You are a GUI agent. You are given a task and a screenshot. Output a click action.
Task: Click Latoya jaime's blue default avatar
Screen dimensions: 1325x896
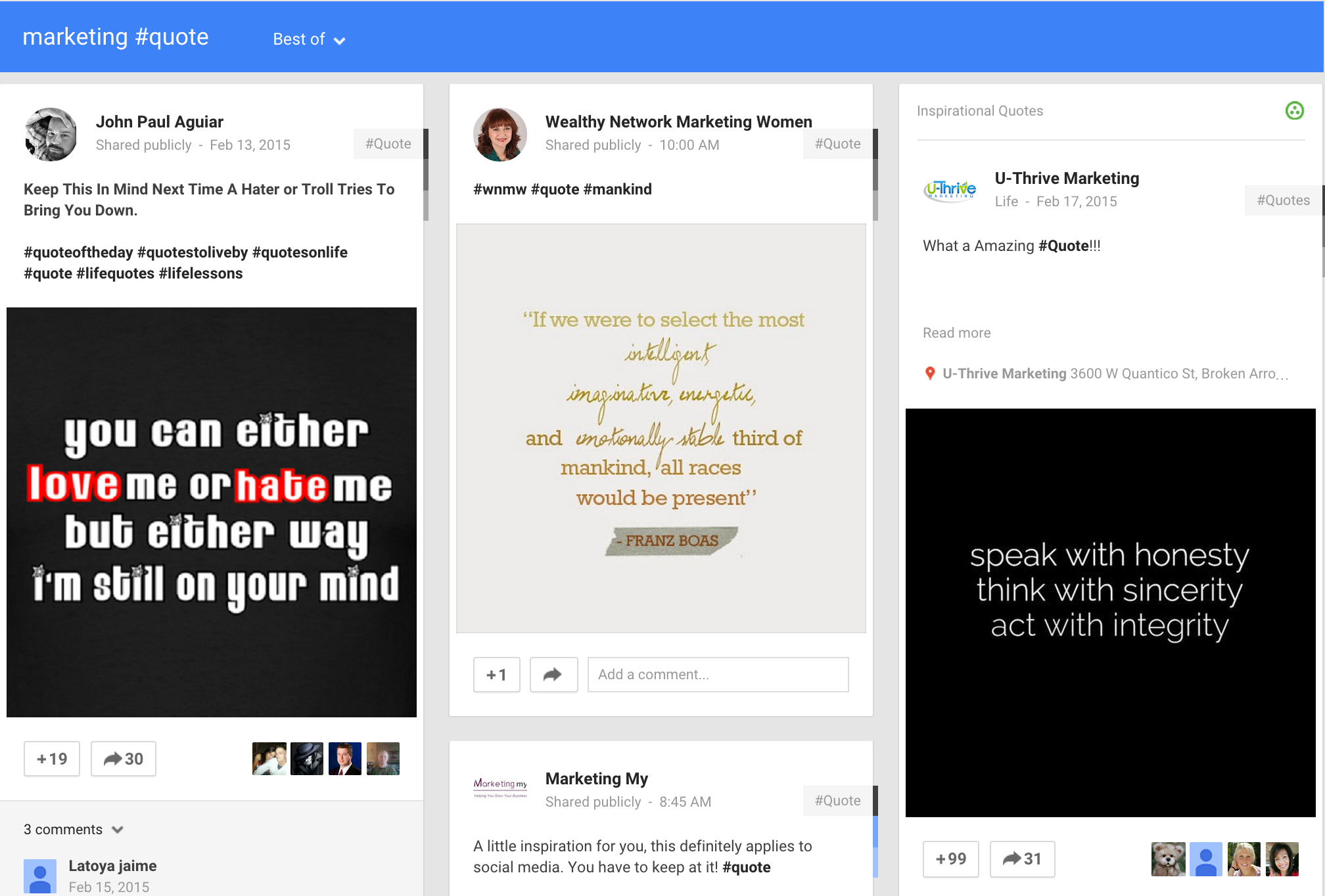click(40, 876)
